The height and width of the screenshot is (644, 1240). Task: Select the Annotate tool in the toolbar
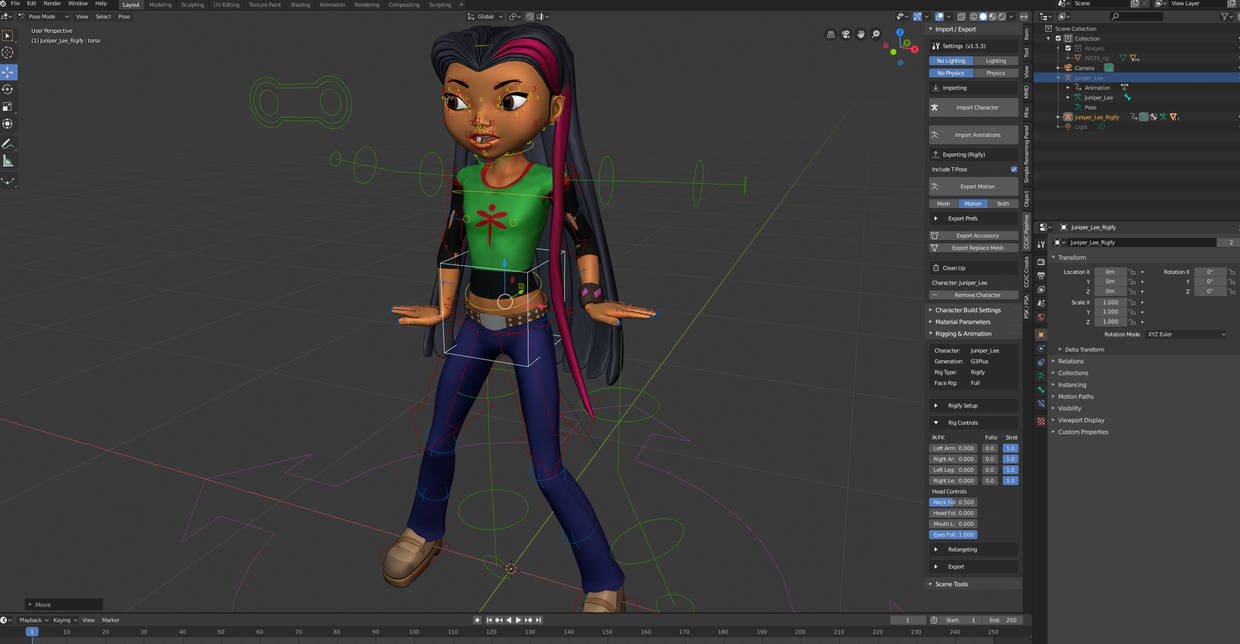[x=8, y=145]
